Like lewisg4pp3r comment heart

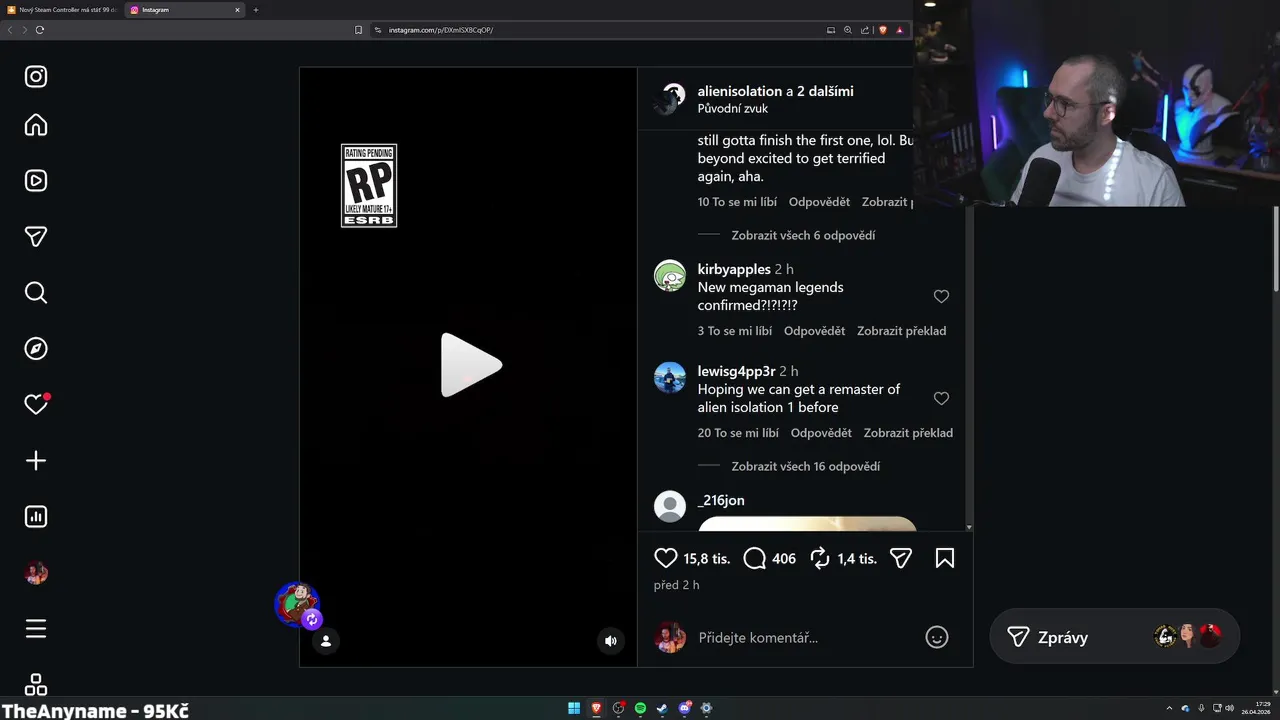[941, 398]
